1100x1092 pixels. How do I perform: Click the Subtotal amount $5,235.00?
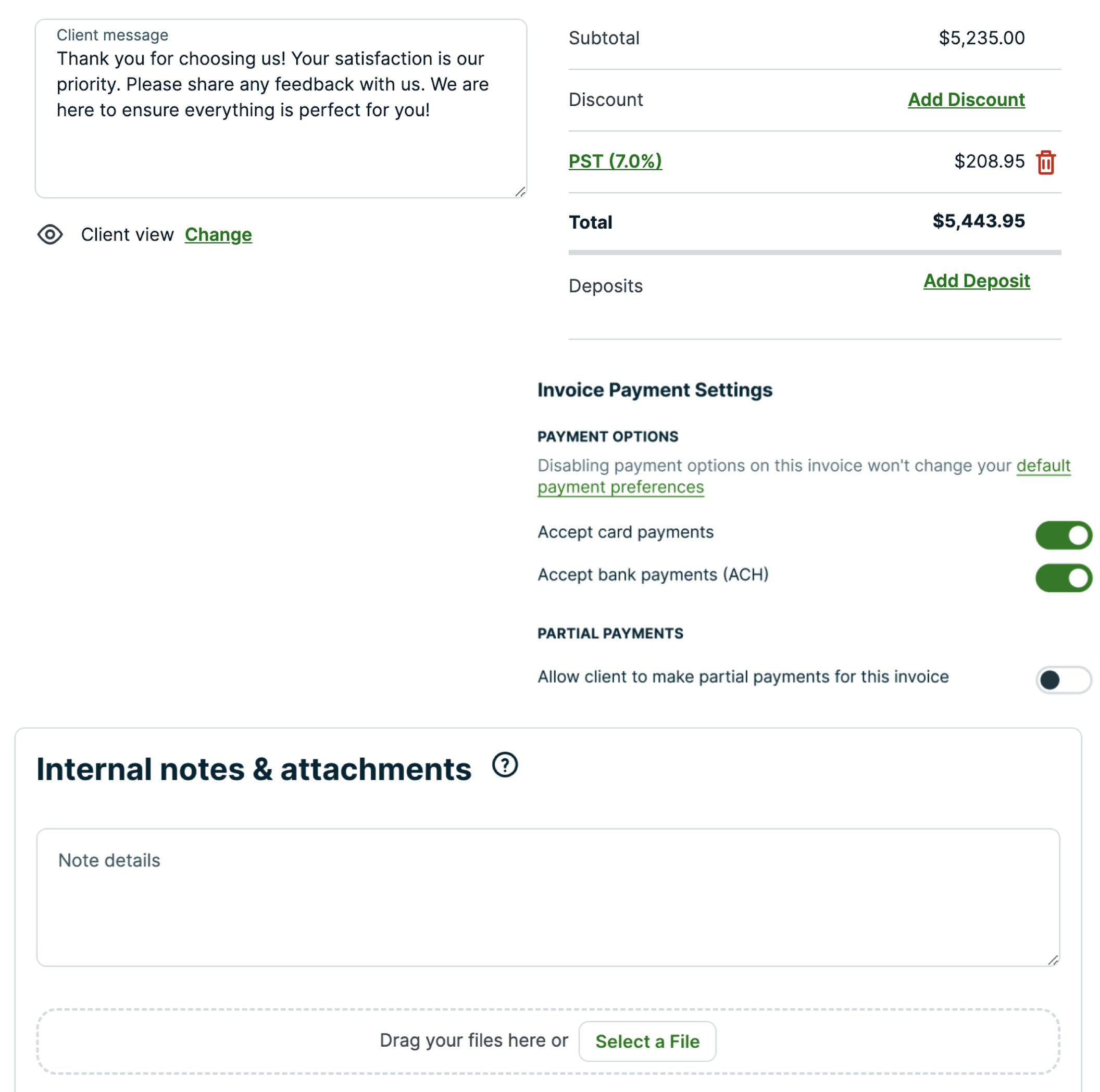[981, 38]
